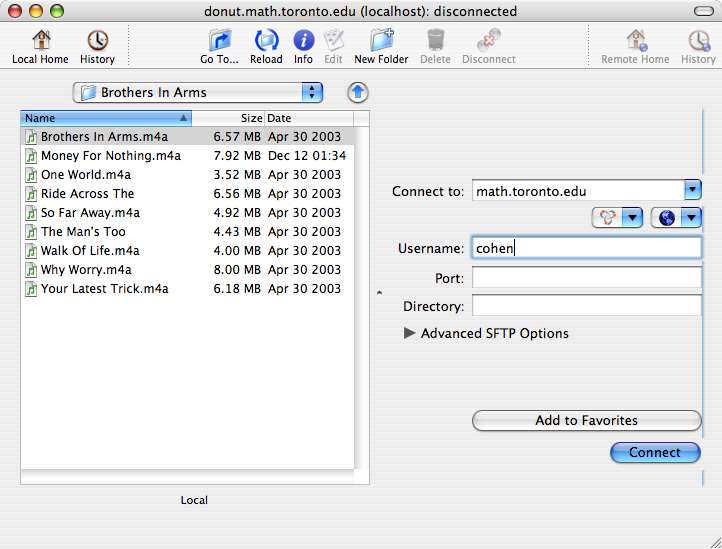Sort by Size column
Viewport: 722px width, 549px height.
[x=228, y=118]
